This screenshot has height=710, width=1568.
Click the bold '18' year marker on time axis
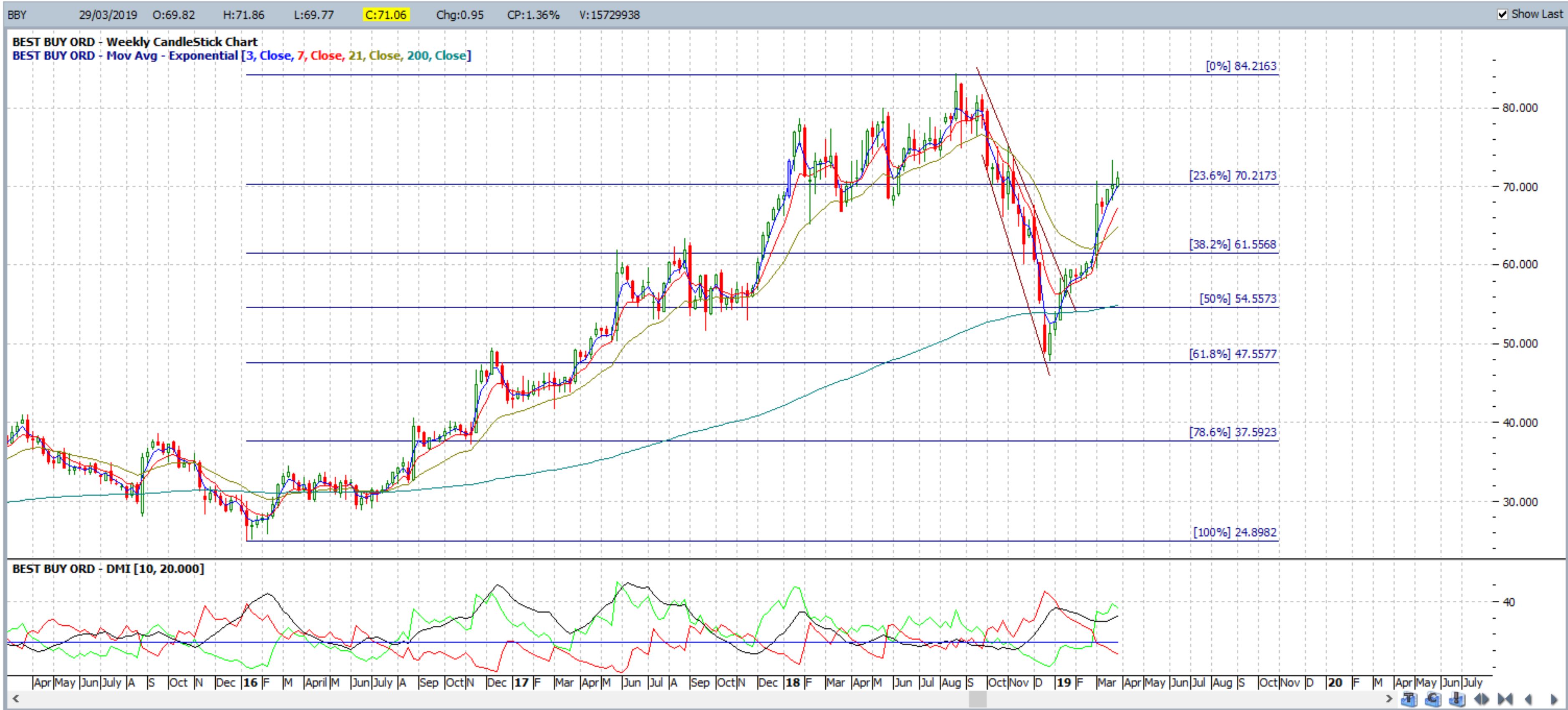[x=792, y=682]
